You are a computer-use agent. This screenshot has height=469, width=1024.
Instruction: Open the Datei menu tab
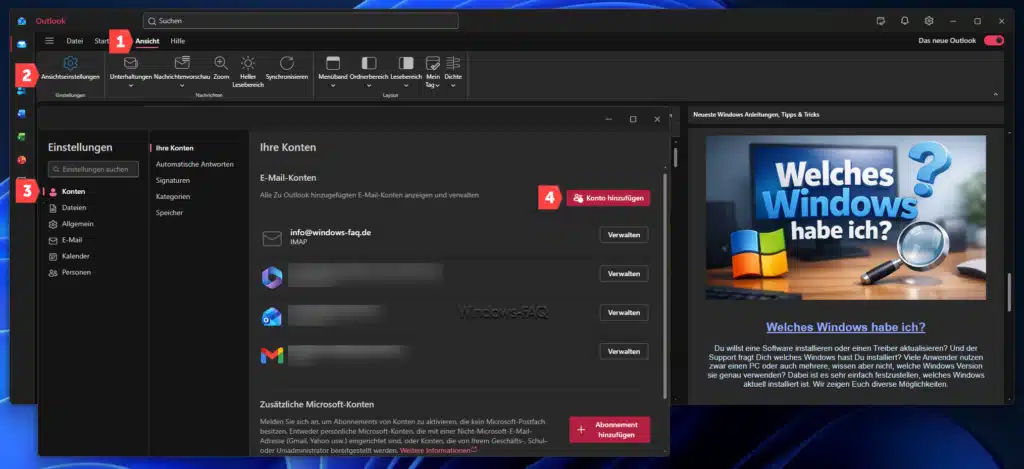[75, 41]
